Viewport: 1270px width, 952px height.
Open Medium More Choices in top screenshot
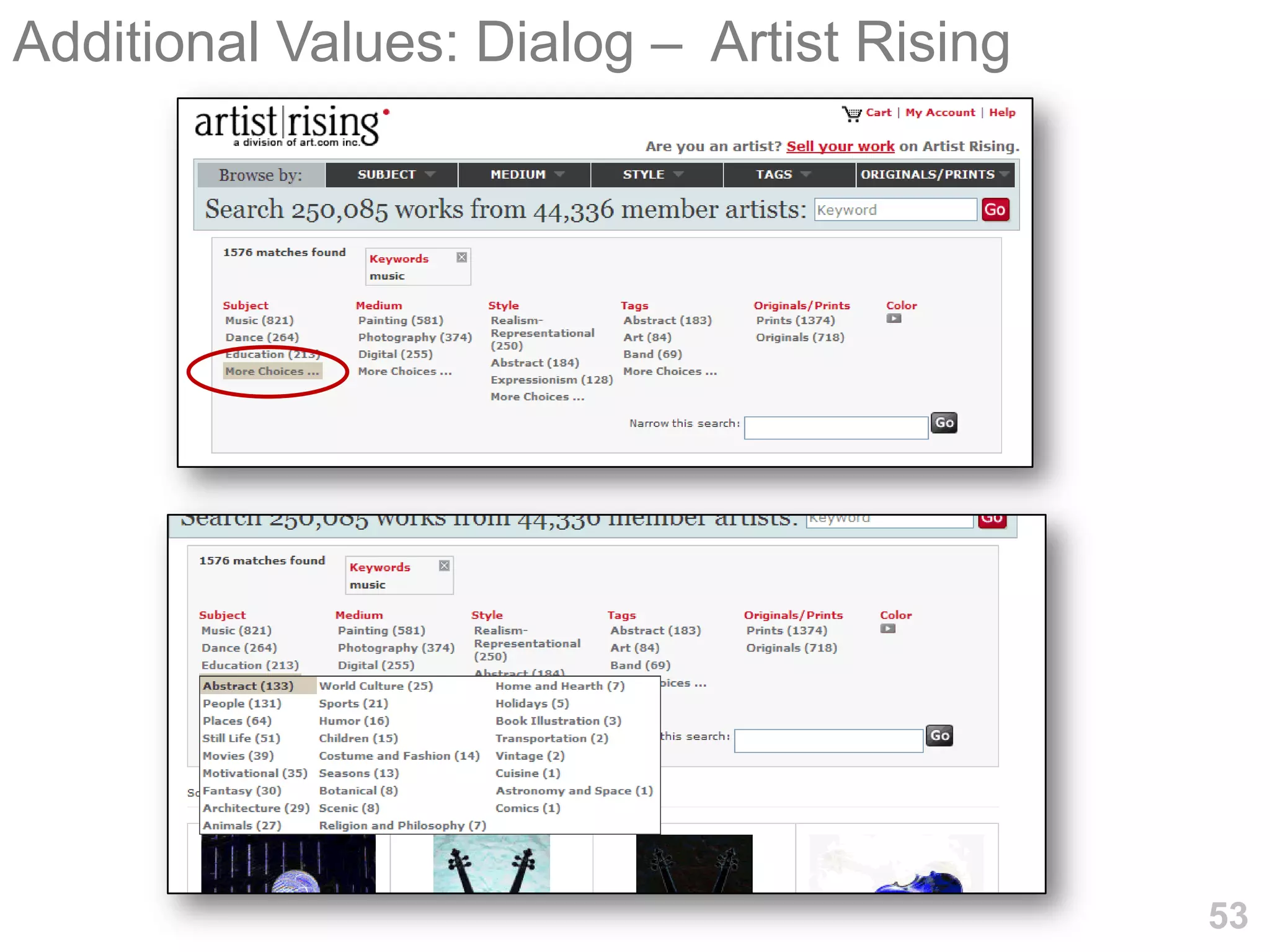(405, 371)
